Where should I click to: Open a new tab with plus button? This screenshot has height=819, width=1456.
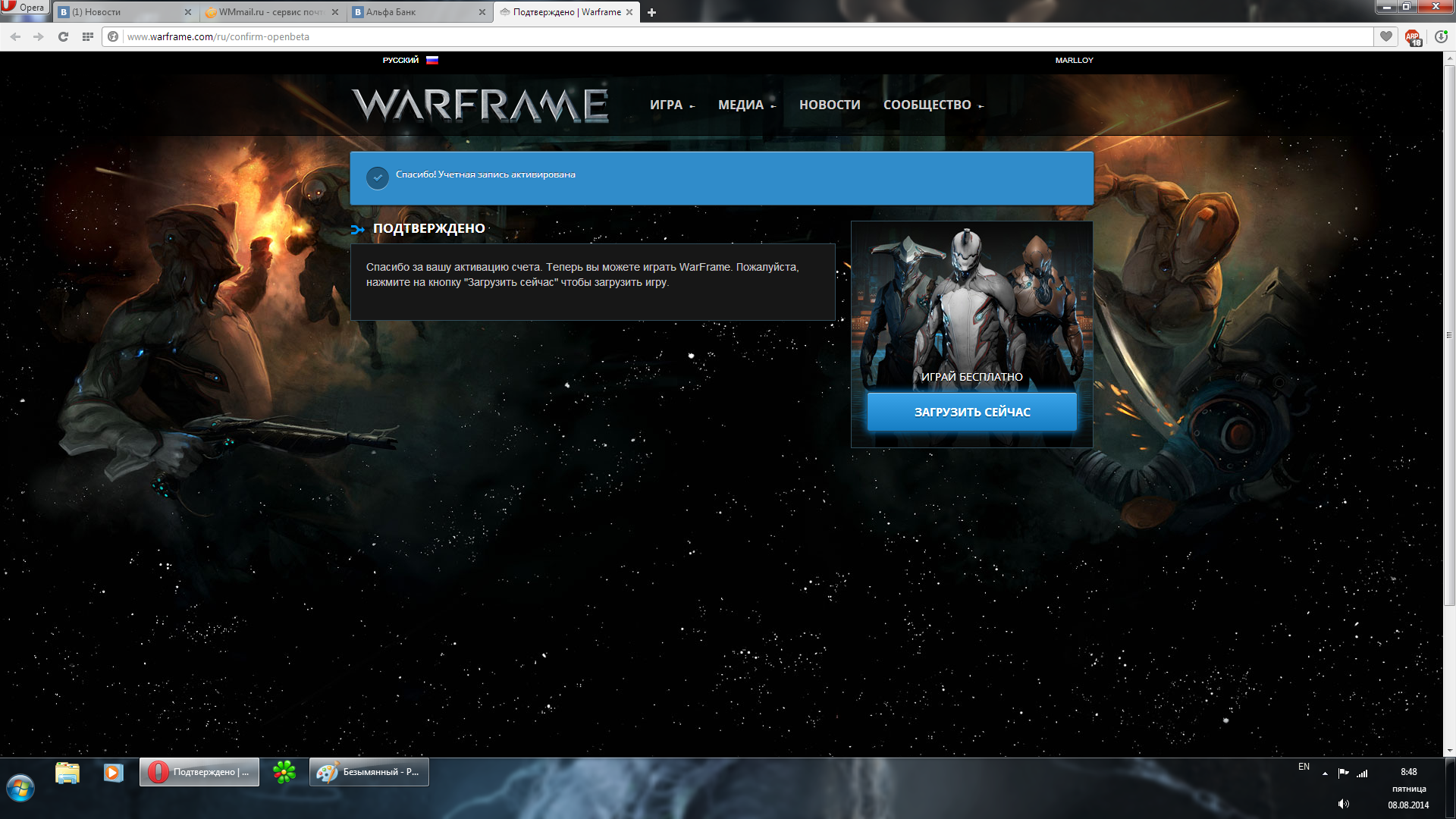tap(651, 12)
